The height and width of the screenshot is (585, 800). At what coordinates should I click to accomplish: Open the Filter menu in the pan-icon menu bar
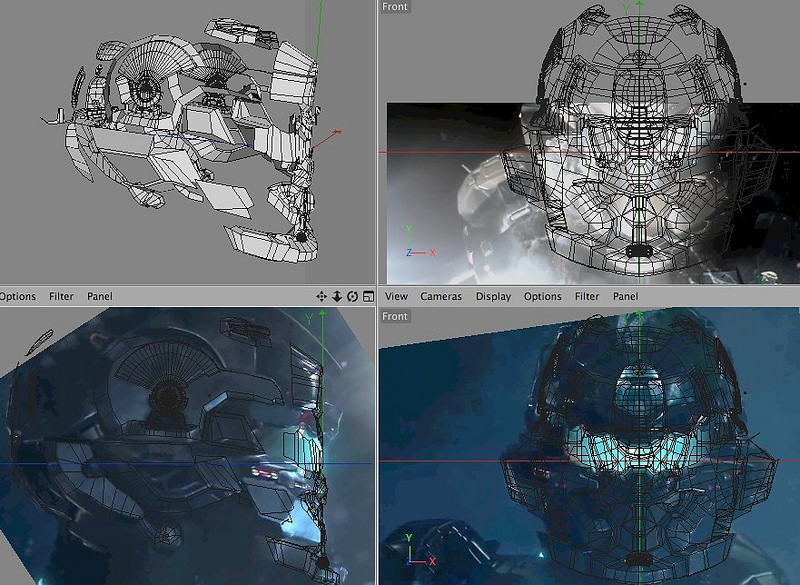click(x=61, y=296)
